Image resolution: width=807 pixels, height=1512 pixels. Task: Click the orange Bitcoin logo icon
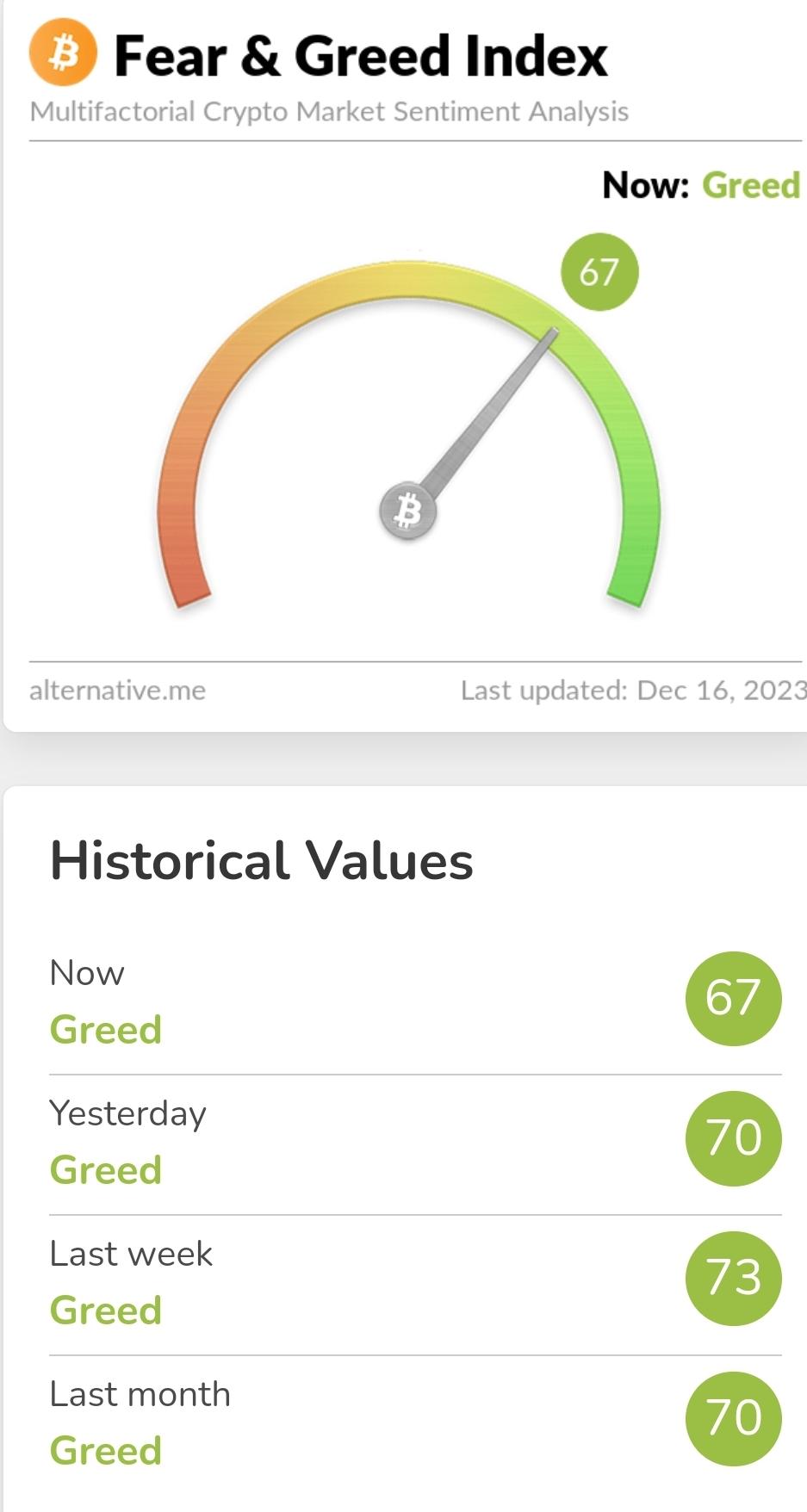click(63, 54)
